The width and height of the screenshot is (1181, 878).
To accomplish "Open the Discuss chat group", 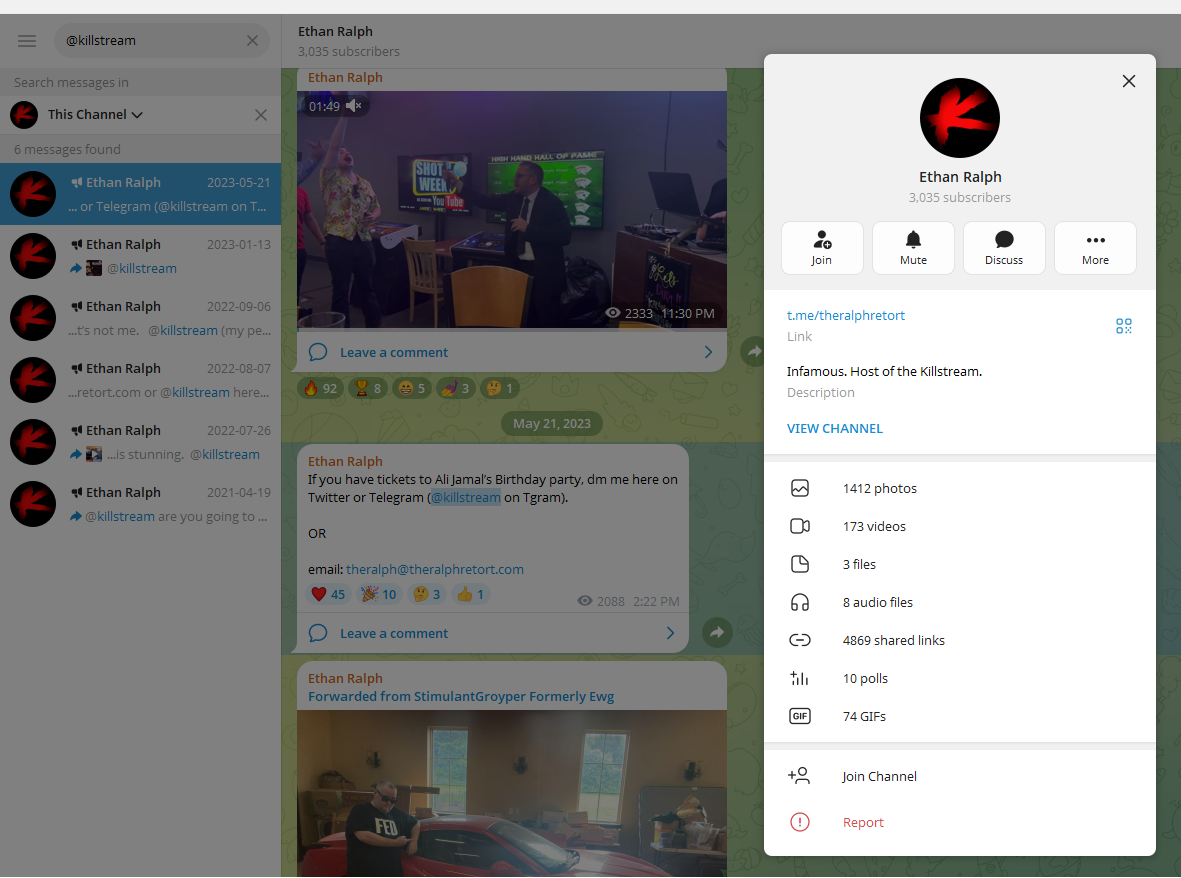I will tap(1004, 248).
